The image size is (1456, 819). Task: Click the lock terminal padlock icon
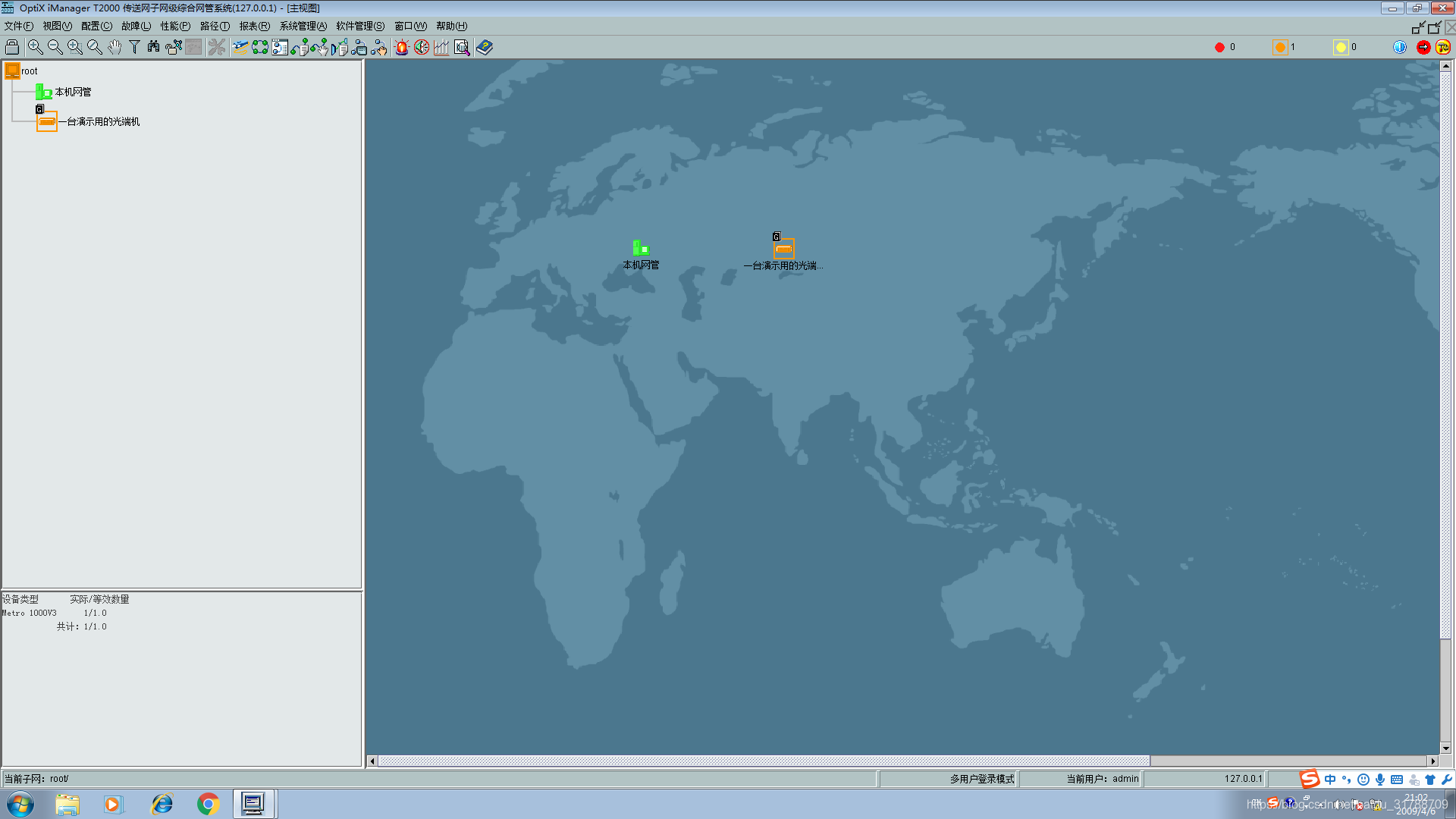point(12,47)
